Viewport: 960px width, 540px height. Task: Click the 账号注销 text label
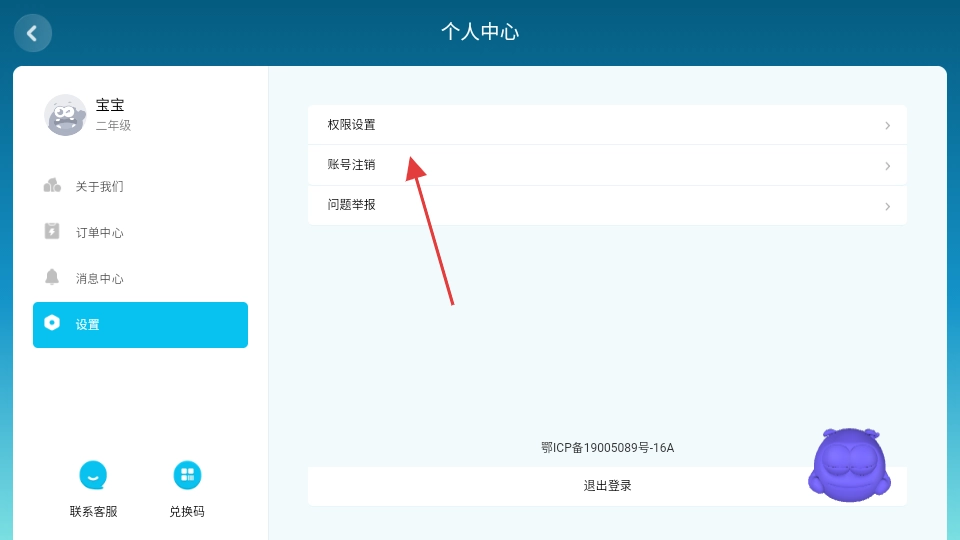[x=351, y=165]
